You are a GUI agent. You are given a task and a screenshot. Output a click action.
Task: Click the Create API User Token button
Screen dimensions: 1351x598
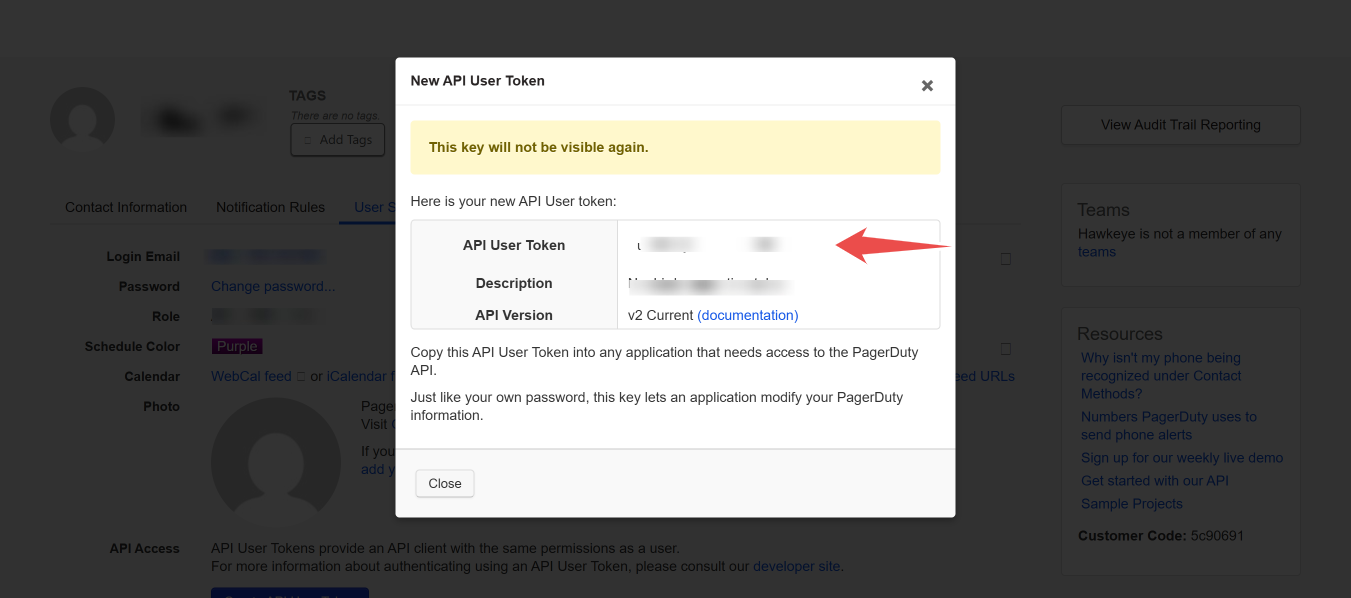click(x=290, y=593)
